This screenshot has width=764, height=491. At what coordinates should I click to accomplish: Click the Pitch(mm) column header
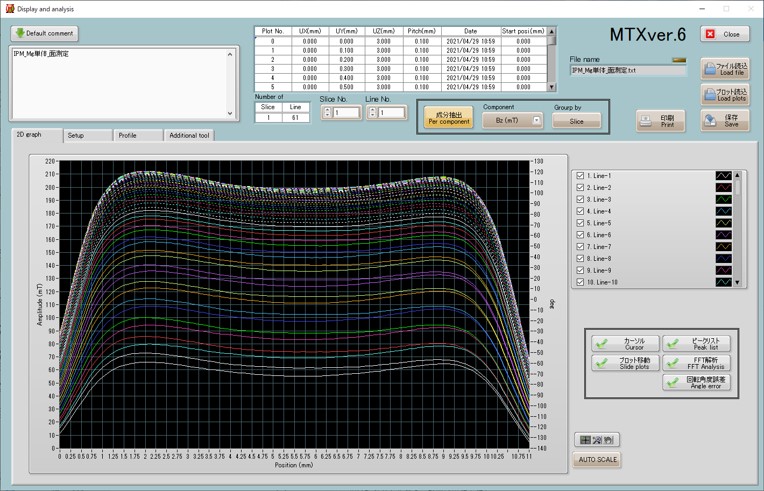422,31
